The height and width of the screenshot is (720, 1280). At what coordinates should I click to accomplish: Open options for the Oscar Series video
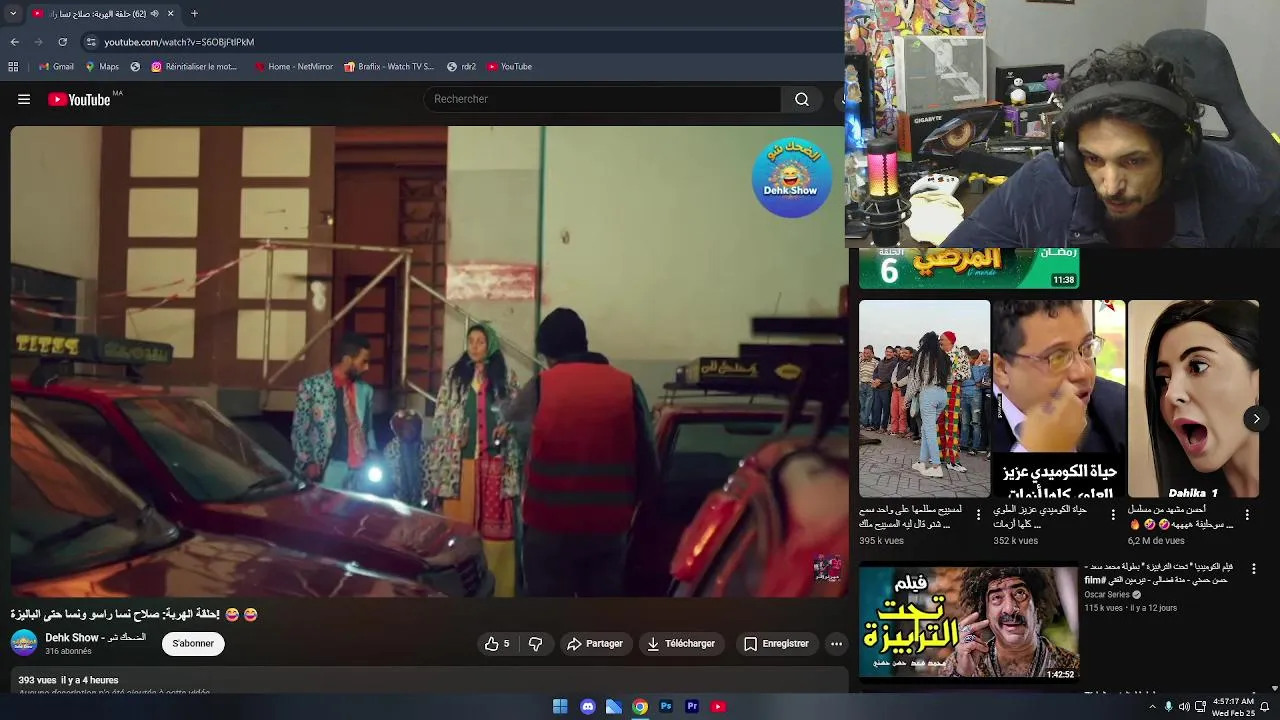(x=1253, y=569)
